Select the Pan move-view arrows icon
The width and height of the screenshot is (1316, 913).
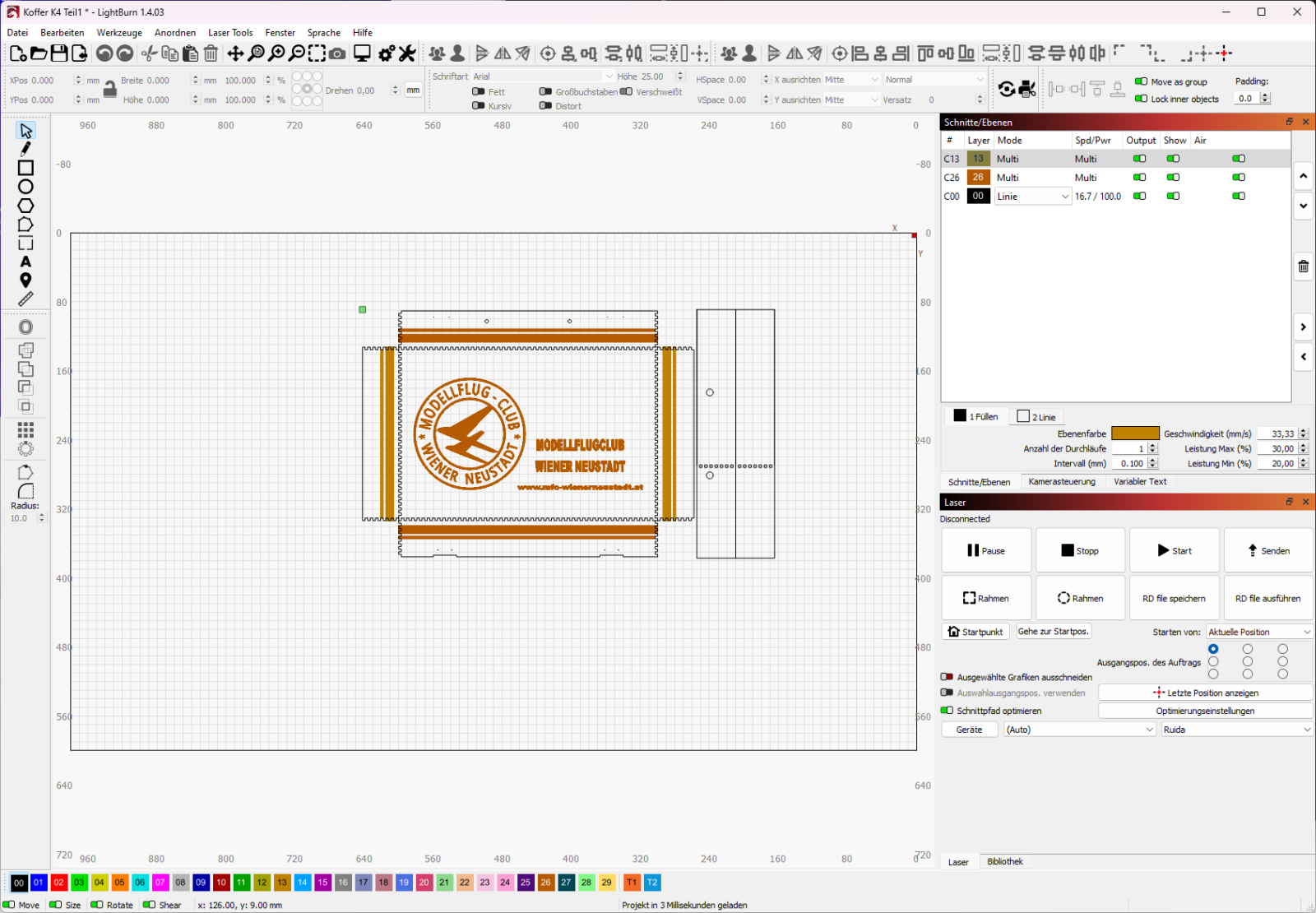[x=235, y=53]
